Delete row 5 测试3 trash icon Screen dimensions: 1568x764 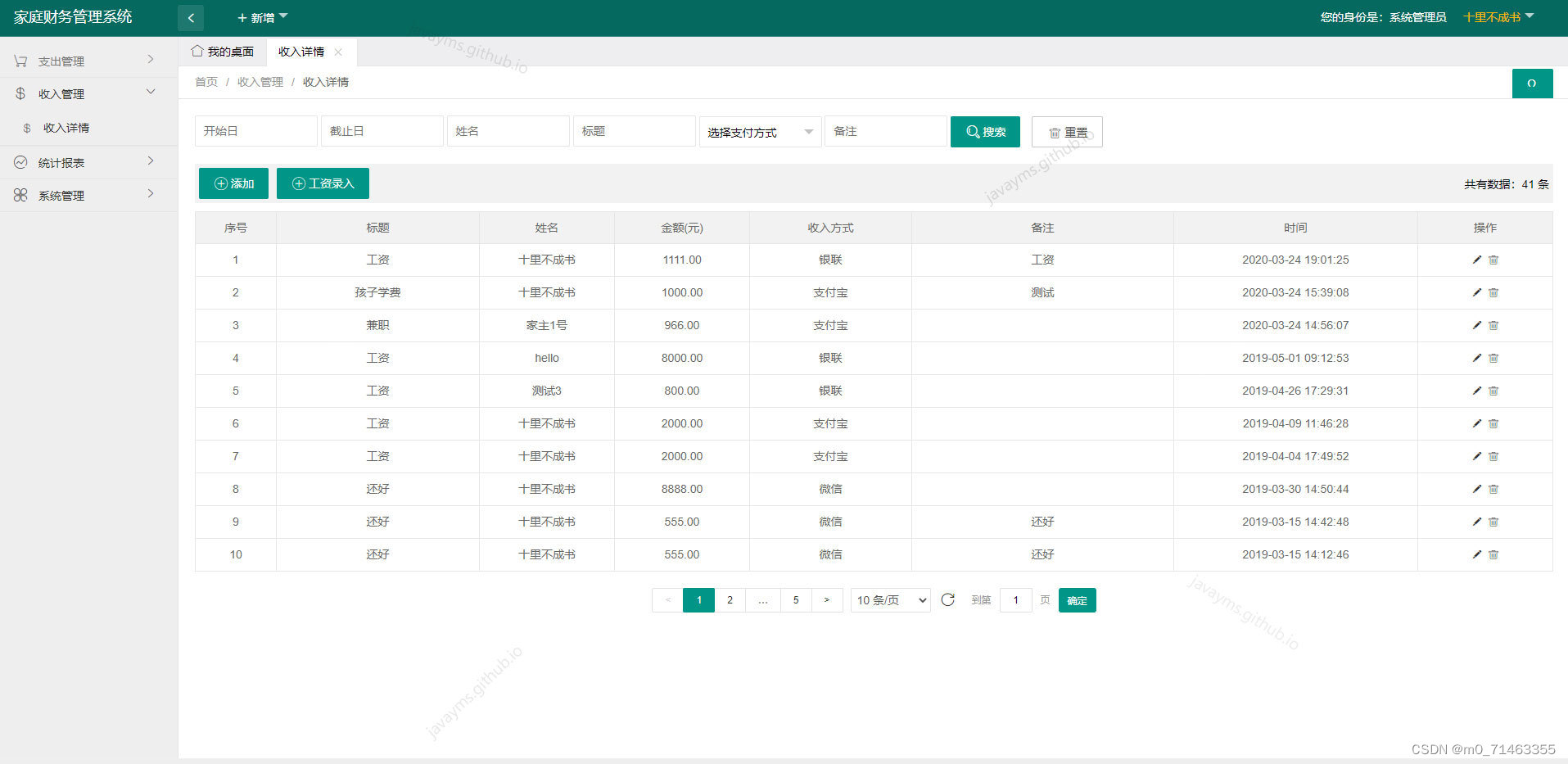point(1493,391)
